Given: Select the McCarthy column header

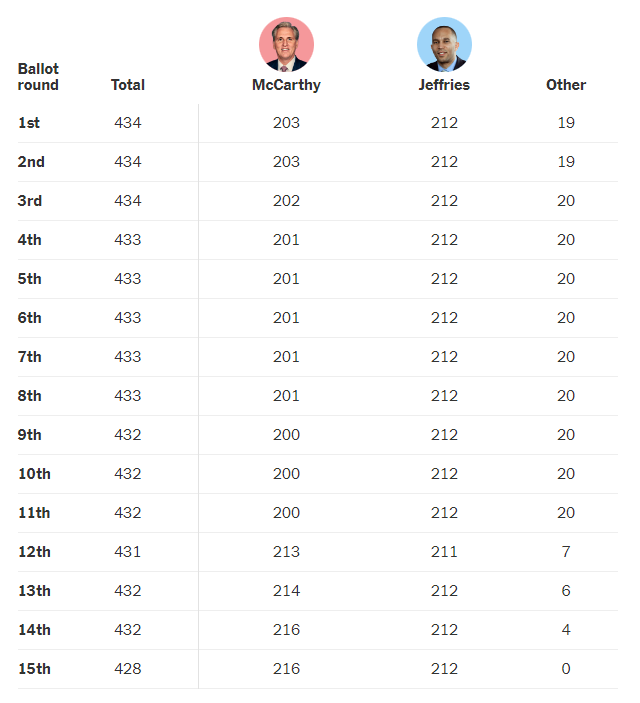Looking at the screenshot, I should 286,85.
